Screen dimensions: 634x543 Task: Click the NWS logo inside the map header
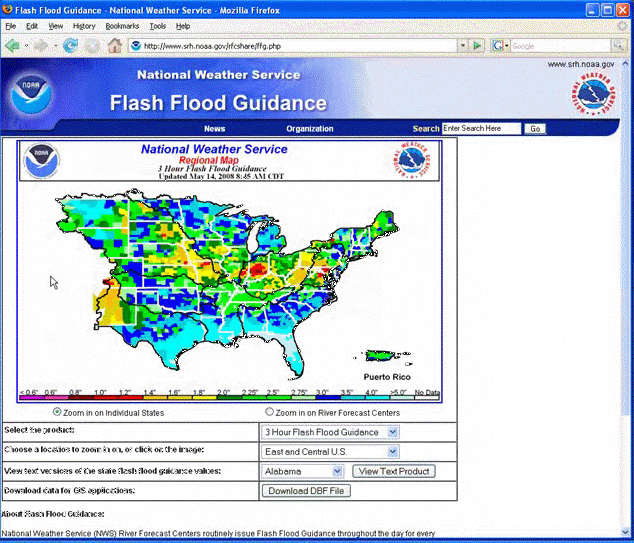[x=412, y=160]
